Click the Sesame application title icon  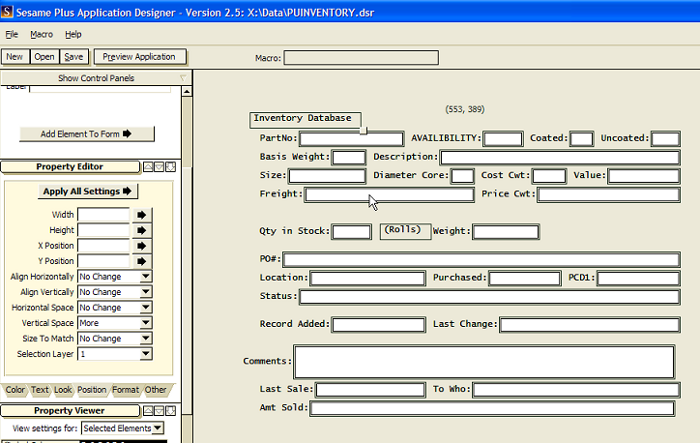pyautogui.click(x=7, y=11)
